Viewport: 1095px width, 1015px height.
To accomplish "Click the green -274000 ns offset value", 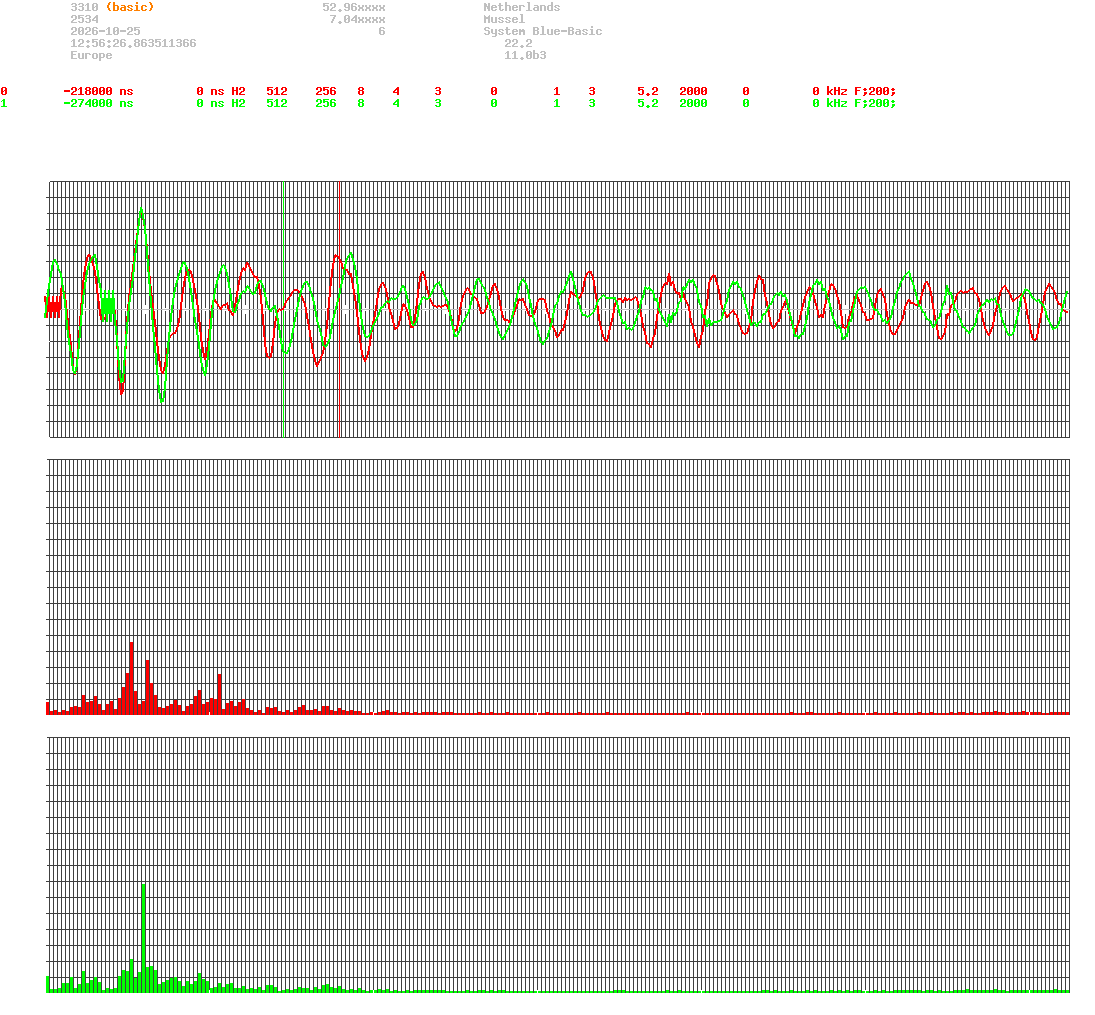I will coord(98,103).
